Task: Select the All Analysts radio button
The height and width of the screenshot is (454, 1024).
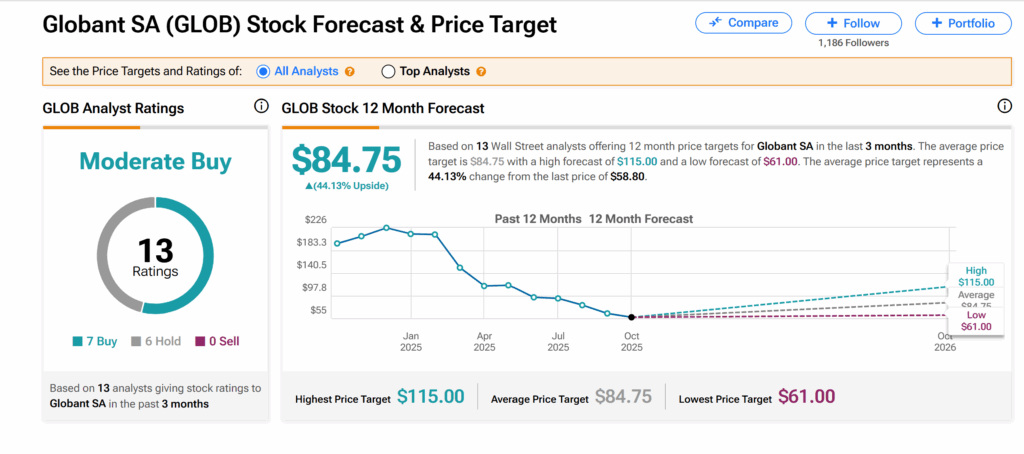Action: (264, 72)
